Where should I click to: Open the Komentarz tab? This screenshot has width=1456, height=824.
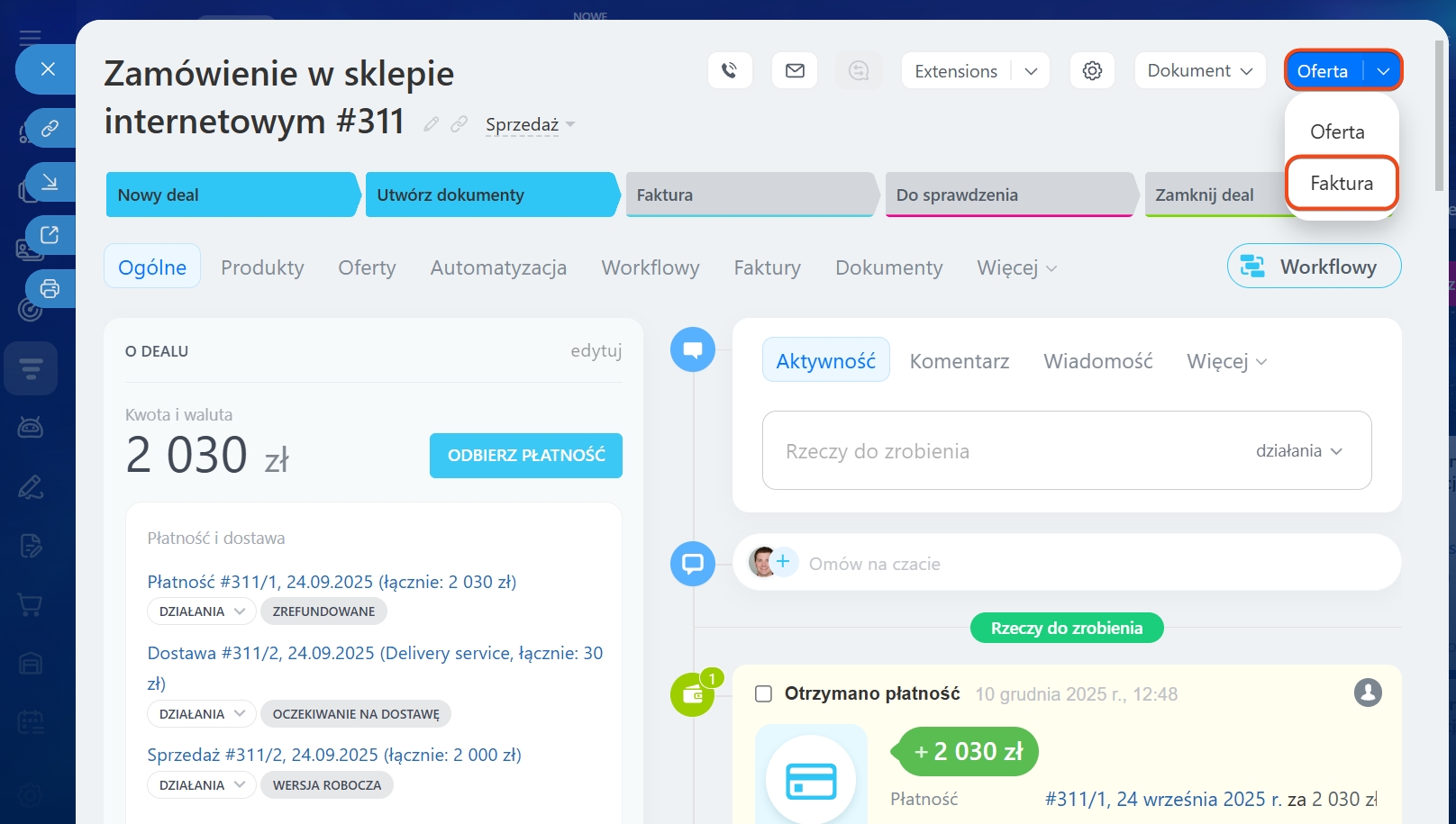point(959,361)
